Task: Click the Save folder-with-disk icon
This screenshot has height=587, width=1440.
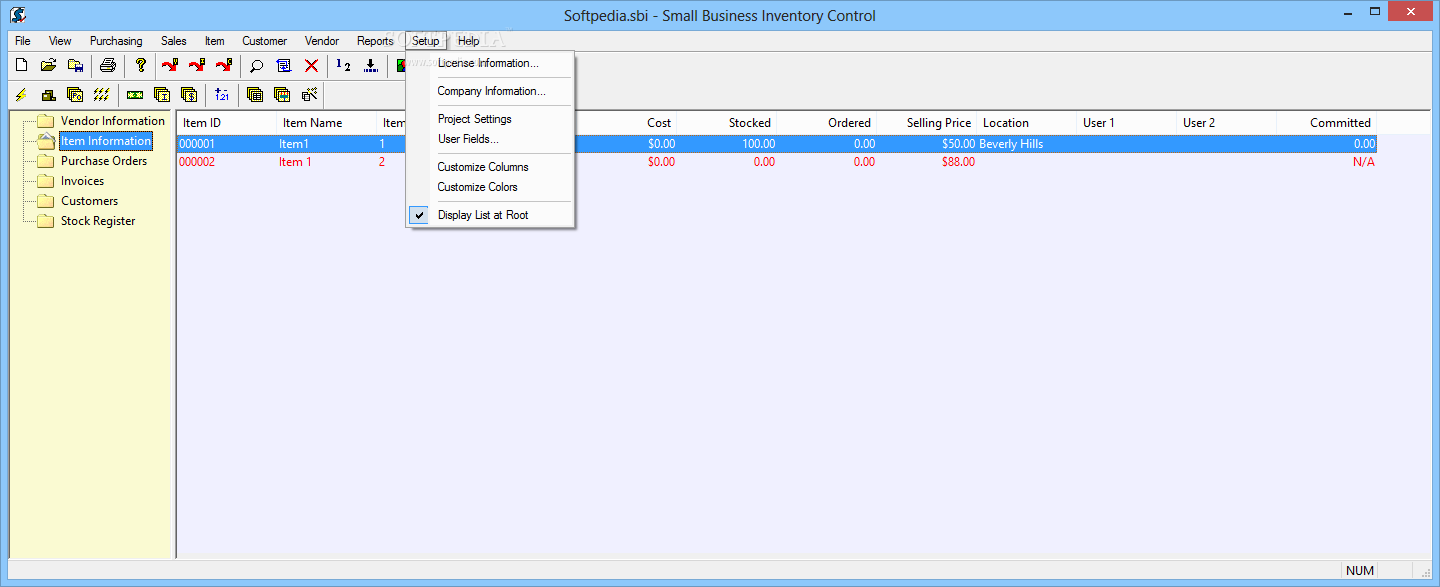Action: click(x=75, y=66)
